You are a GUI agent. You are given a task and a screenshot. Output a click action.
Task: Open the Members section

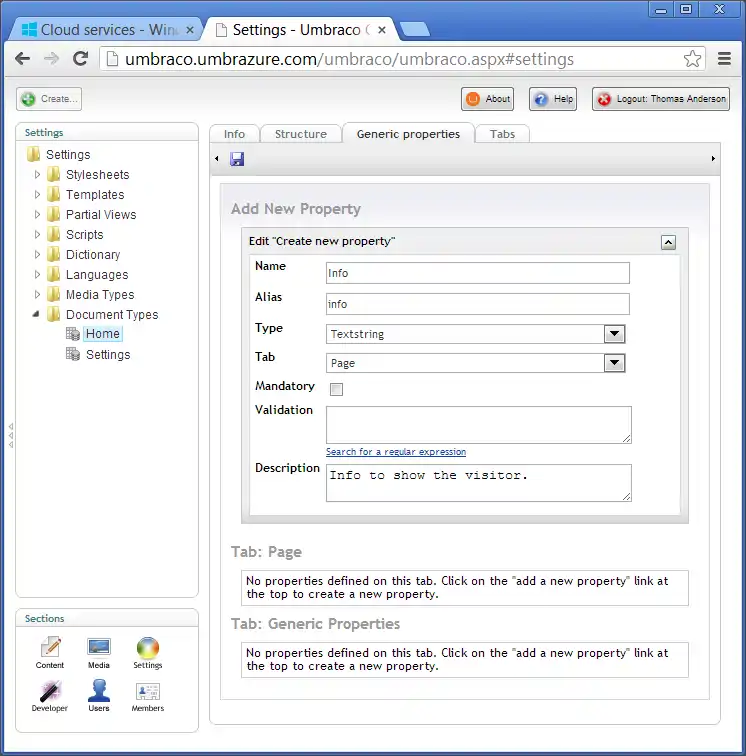pos(148,696)
